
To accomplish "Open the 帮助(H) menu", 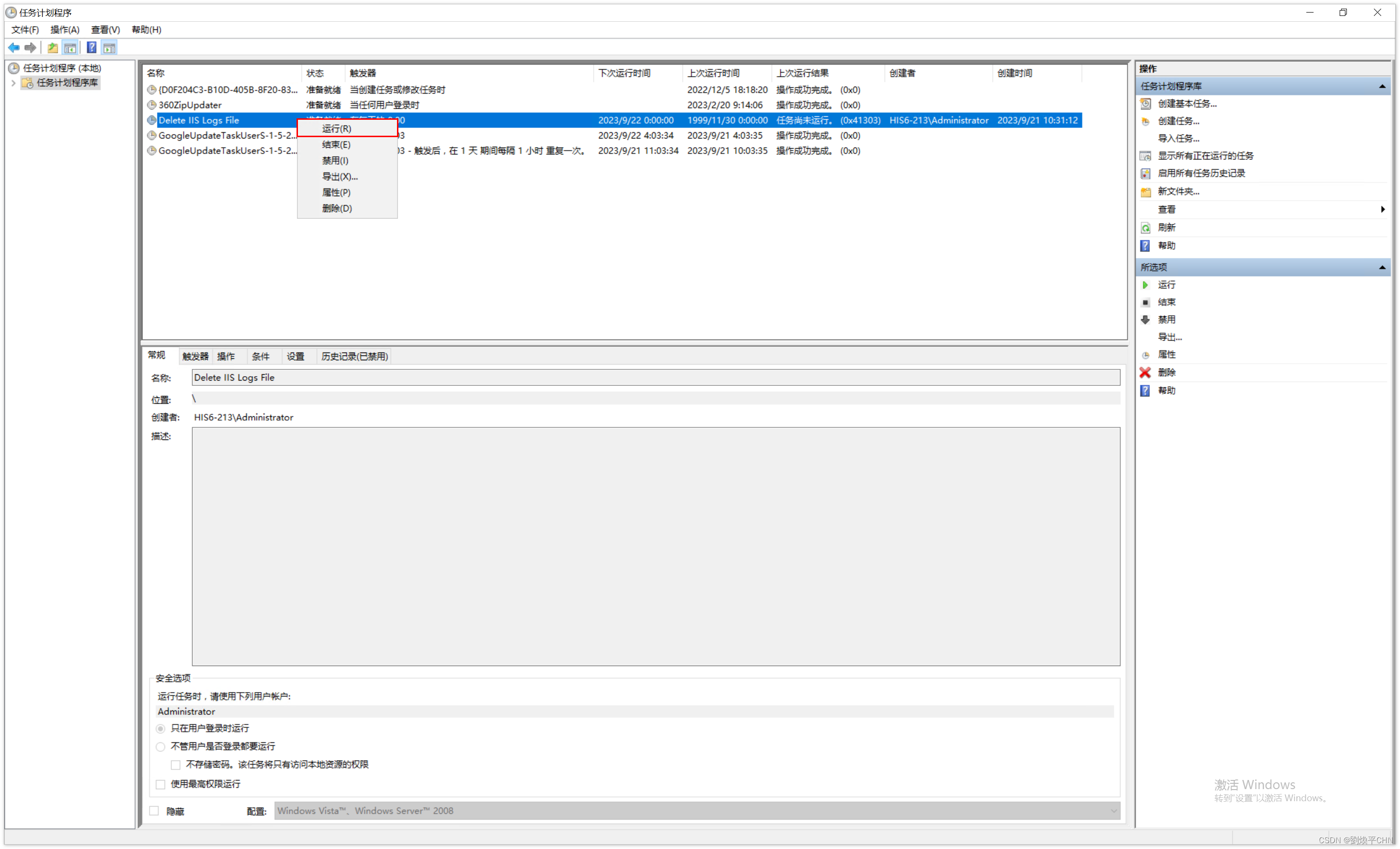I will click(147, 29).
